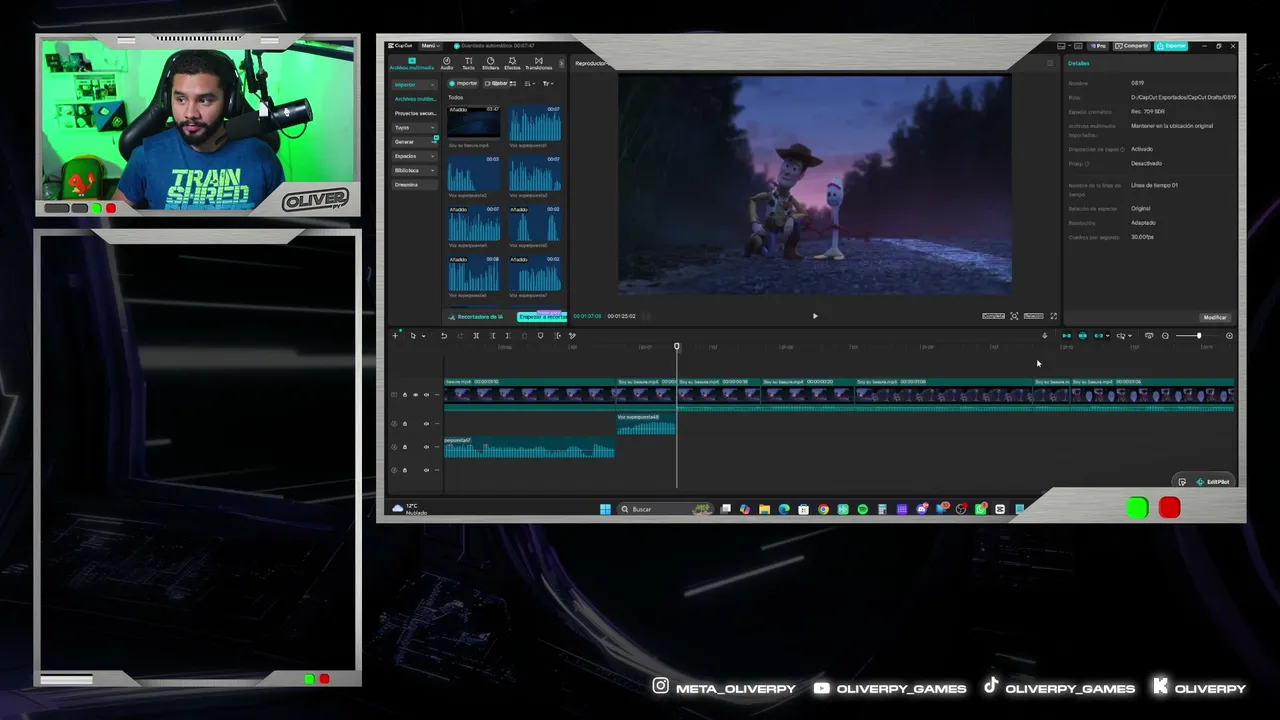Open Google Chrome from the taskbar
The image size is (1280, 720).
pyautogui.click(x=823, y=509)
